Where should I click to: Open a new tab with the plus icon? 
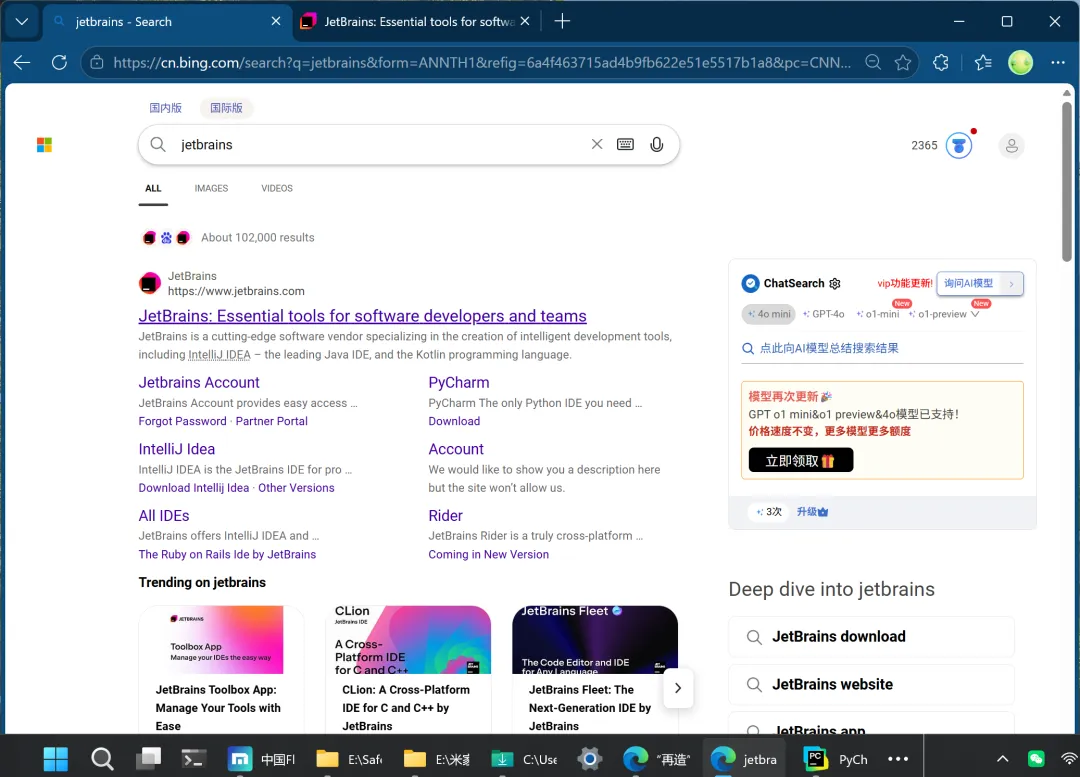562,21
